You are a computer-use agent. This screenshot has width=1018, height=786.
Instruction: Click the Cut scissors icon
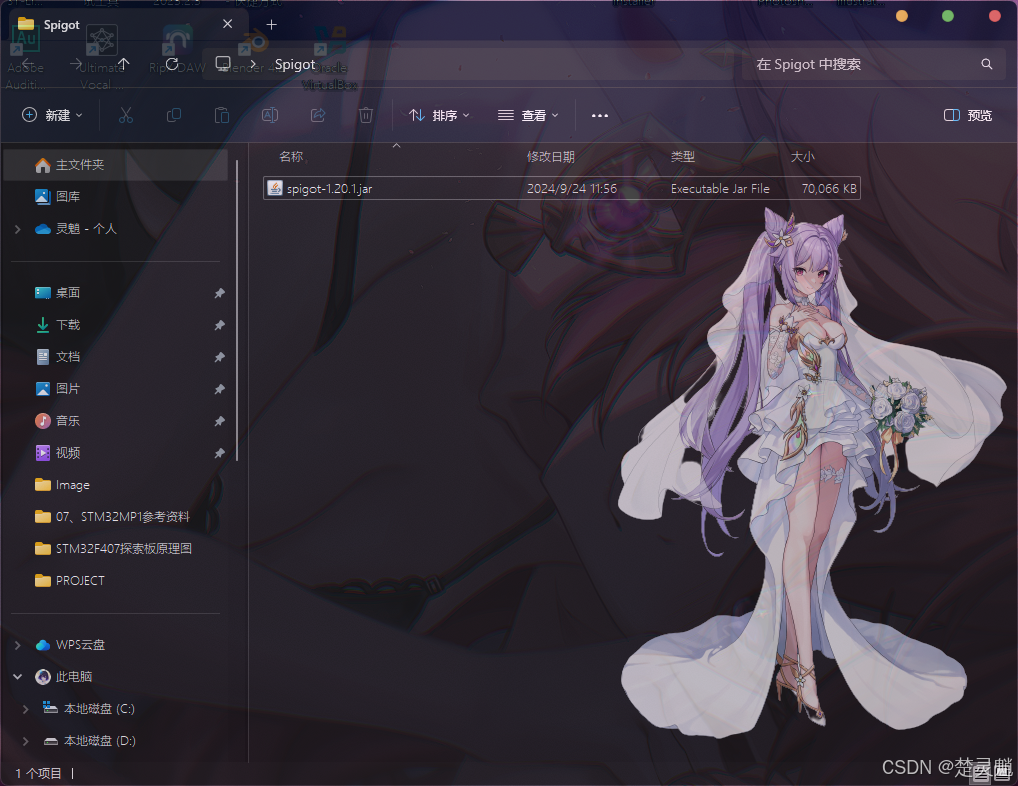126,116
